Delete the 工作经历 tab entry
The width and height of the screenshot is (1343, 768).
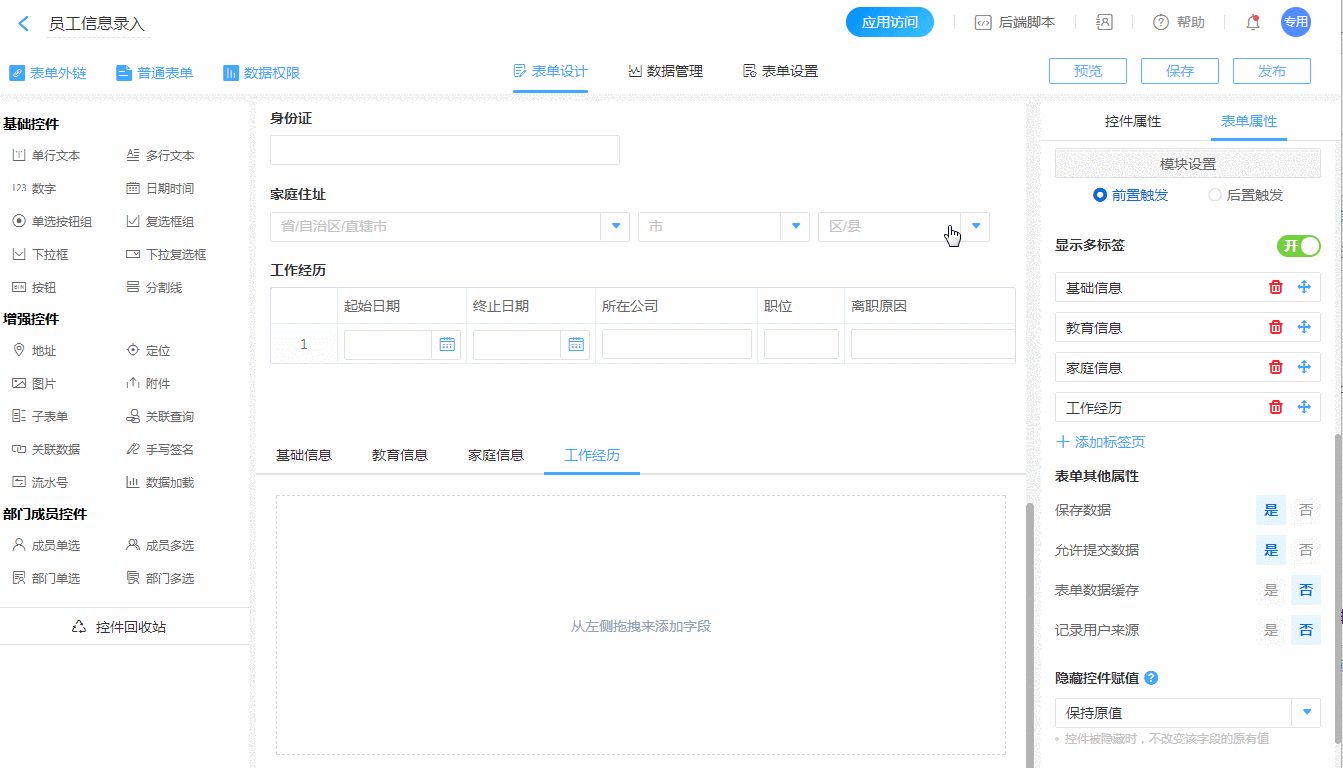1275,407
